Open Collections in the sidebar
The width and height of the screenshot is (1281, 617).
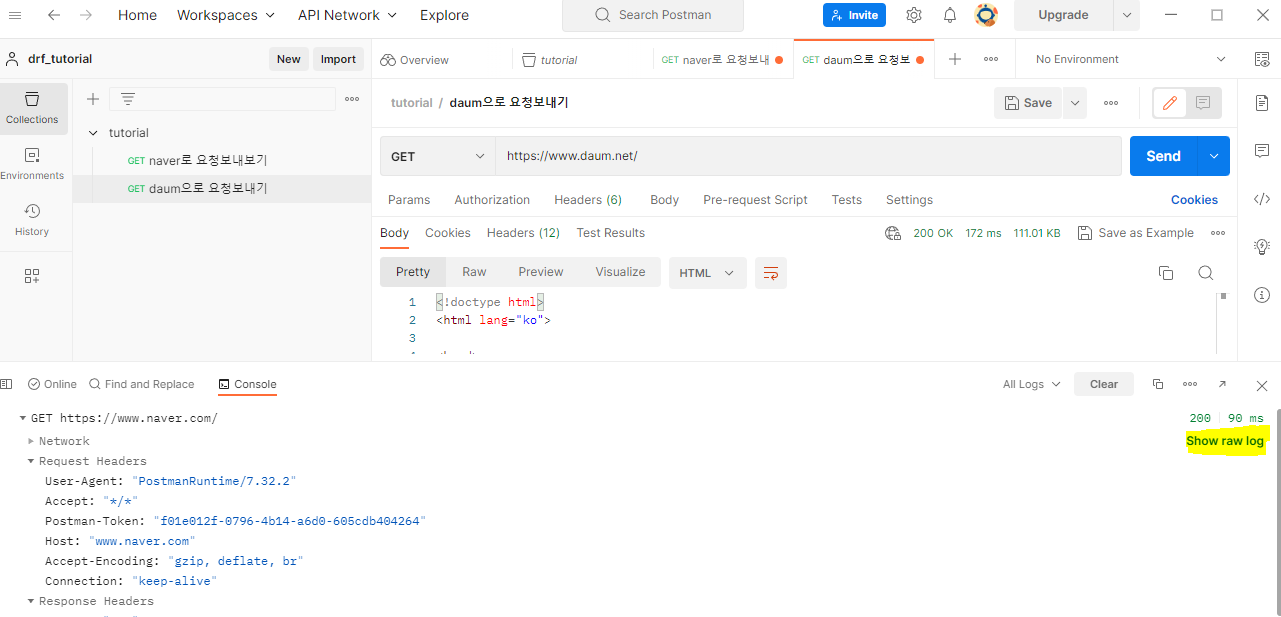click(x=32, y=108)
